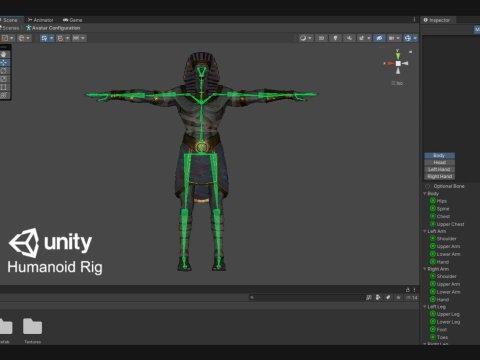
Task: Toggle the gizmo rotation lock
Action: point(411,52)
